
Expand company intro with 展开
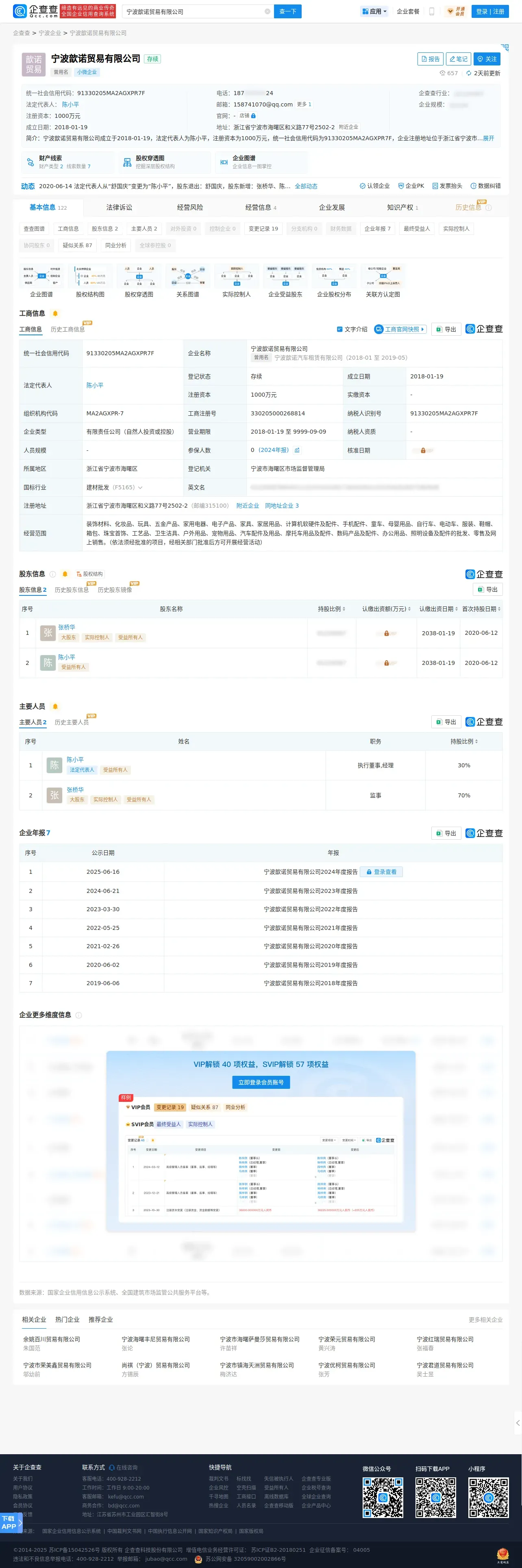click(489, 138)
